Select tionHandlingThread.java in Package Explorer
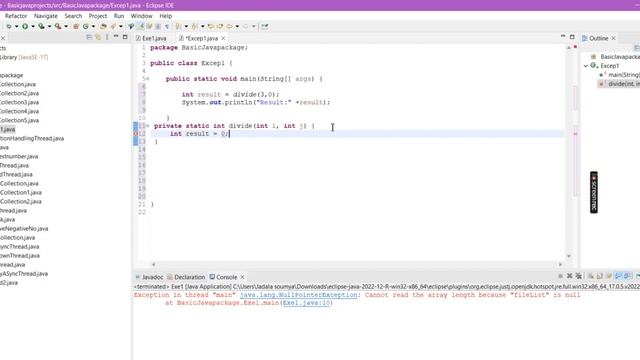 [32, 138]
